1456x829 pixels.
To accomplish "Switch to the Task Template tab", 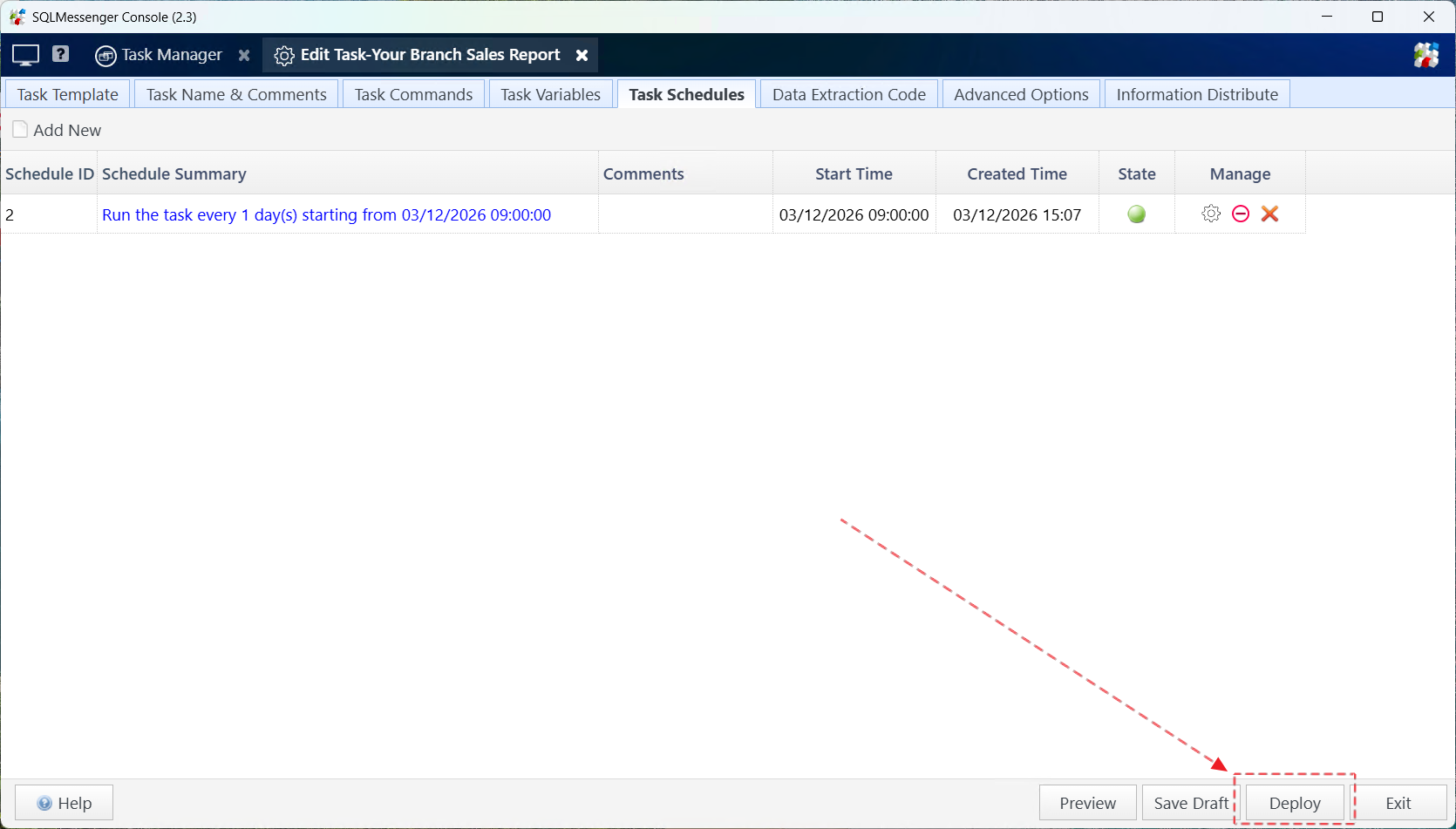I will (67, 94).
